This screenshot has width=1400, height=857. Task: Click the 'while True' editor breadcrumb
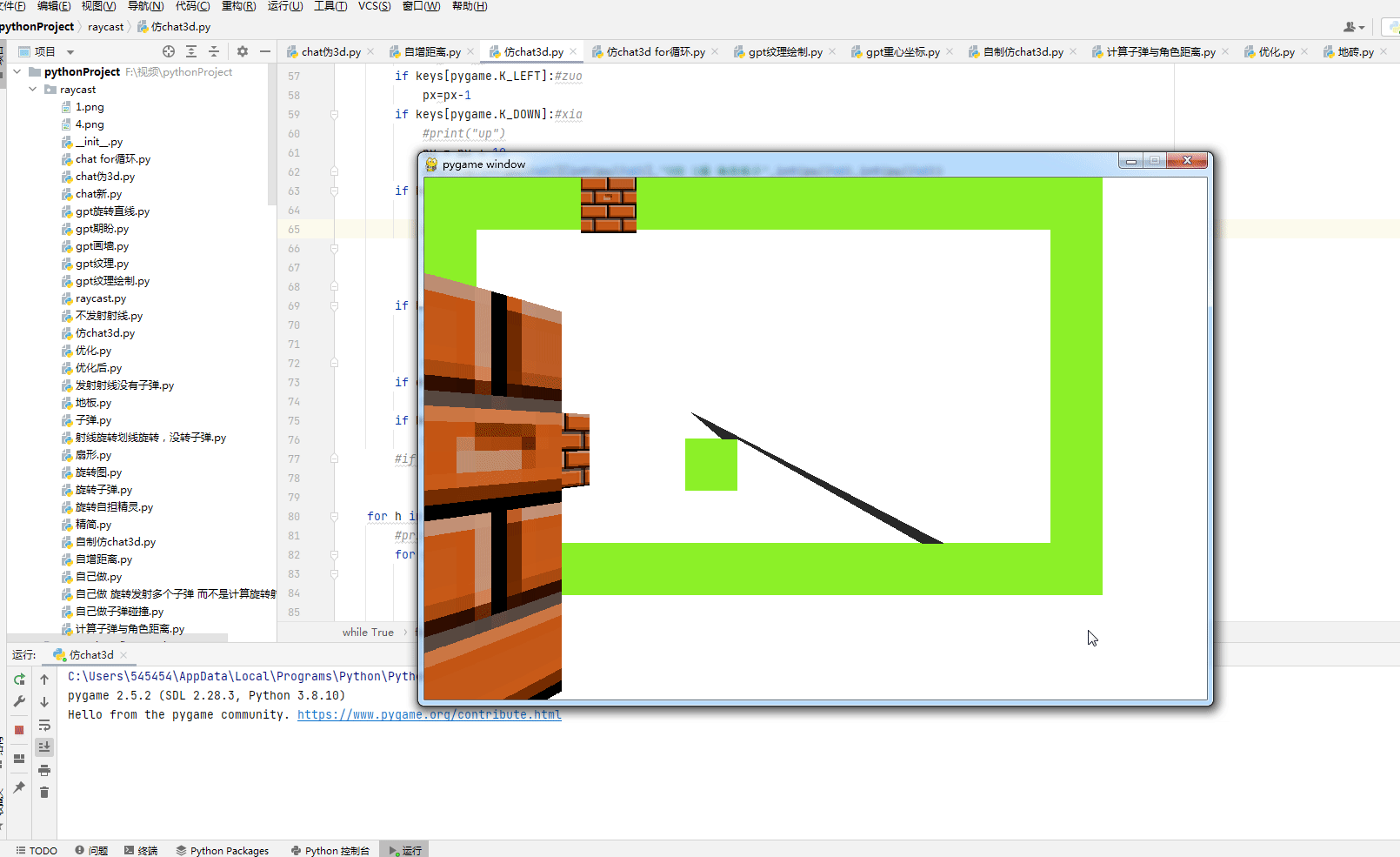[368, 632]
